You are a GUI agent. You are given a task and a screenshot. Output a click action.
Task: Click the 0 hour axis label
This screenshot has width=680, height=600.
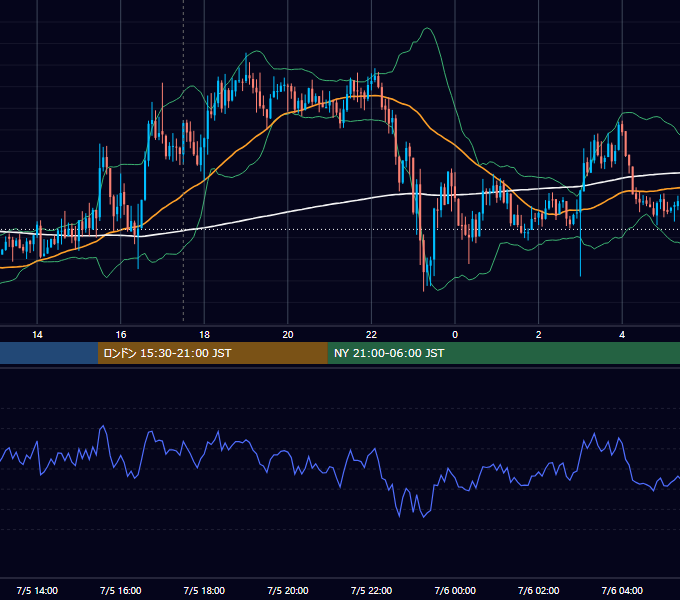(455, 335)
